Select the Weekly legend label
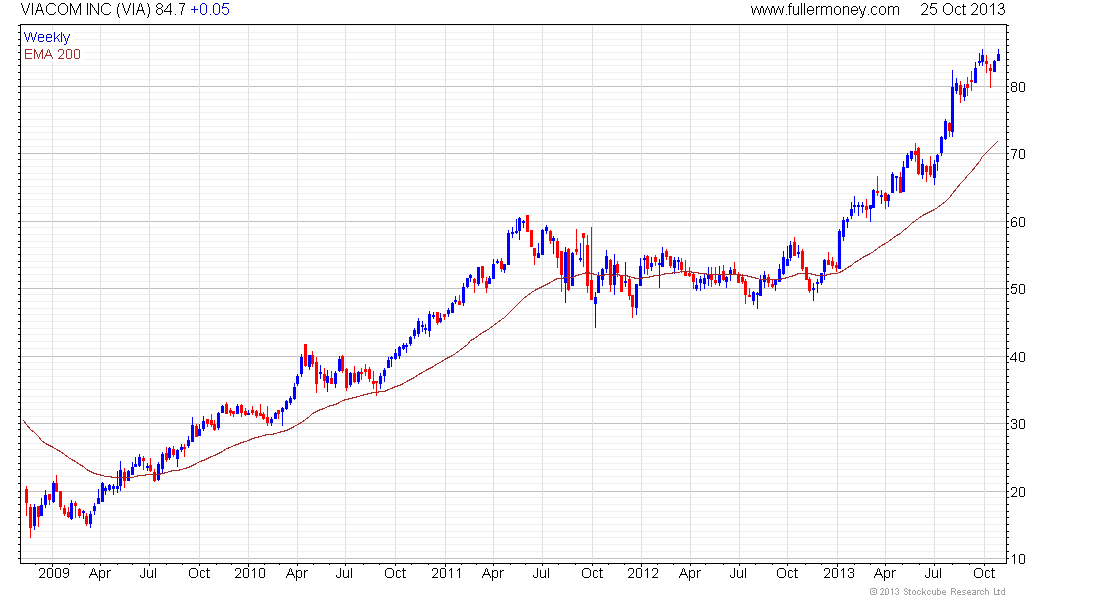 coord(47,37)
